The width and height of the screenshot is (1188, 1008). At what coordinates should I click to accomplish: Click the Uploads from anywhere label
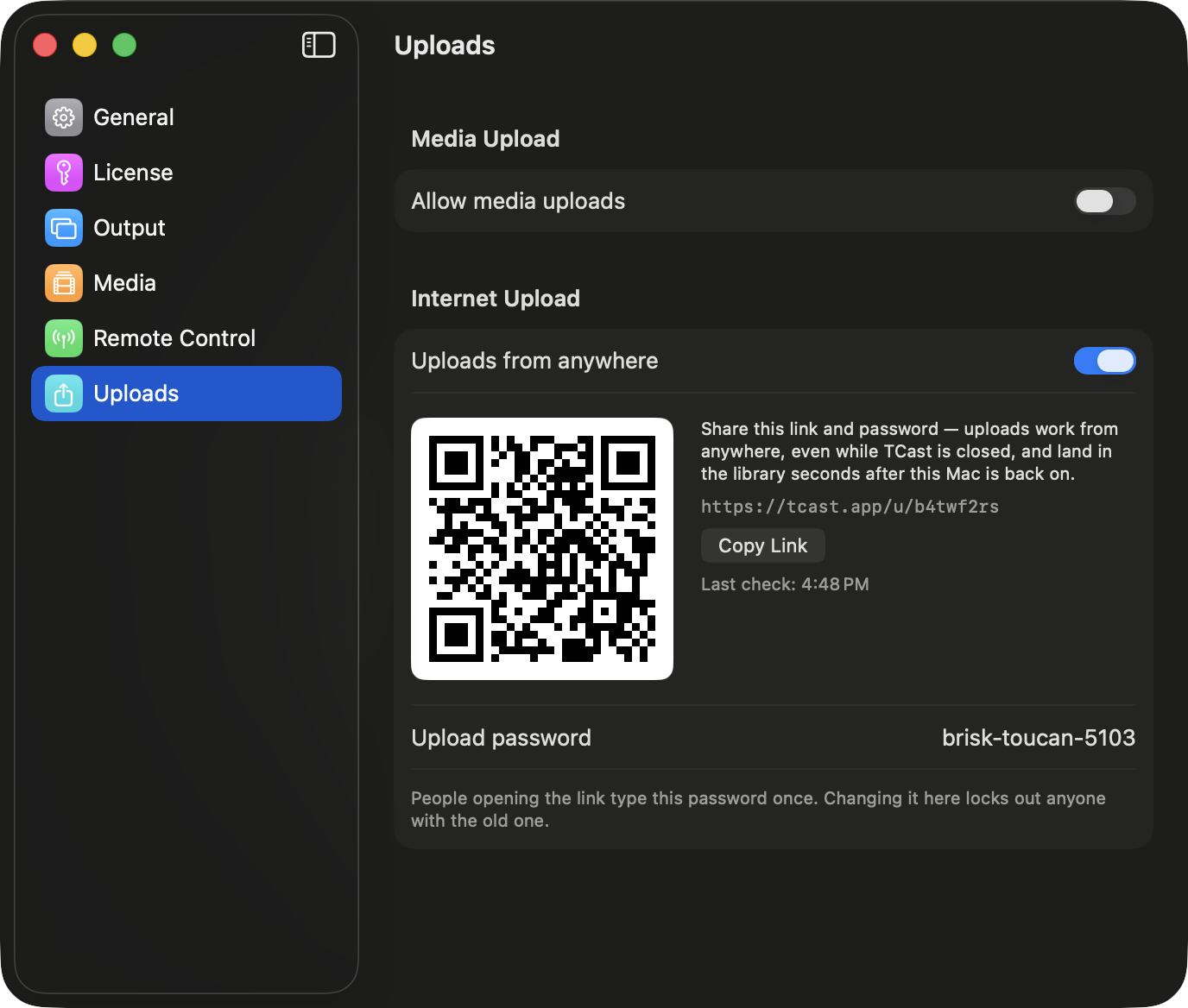(x=534, y=361)
